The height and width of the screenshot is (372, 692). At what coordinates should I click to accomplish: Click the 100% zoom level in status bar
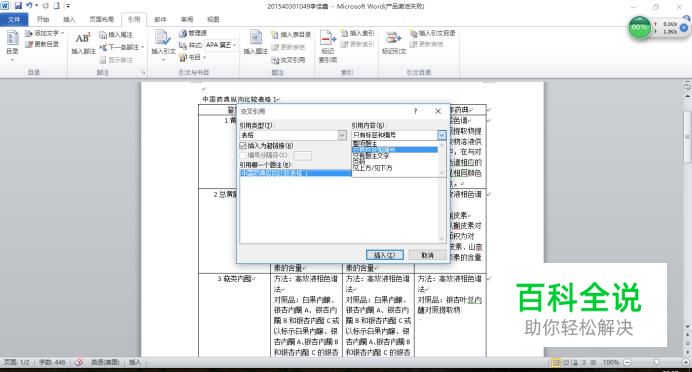[x=610, y=363]
